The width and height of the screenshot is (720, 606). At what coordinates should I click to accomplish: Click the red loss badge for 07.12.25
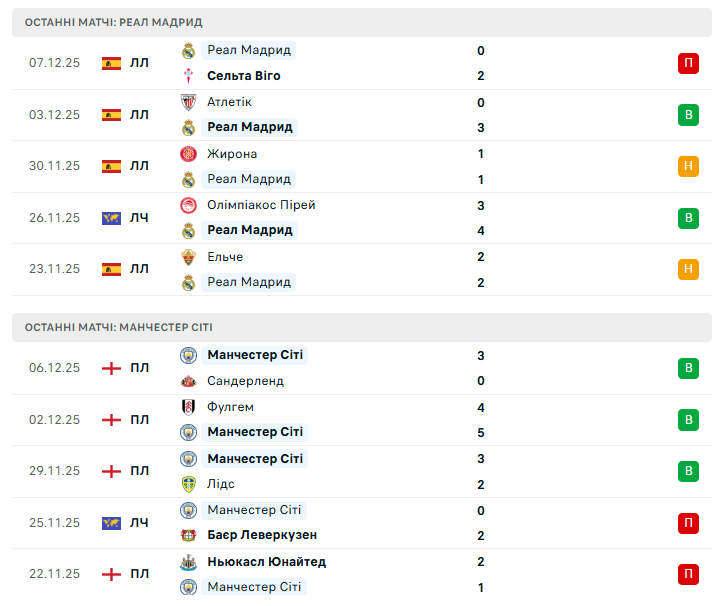click(x=688, y=63)
